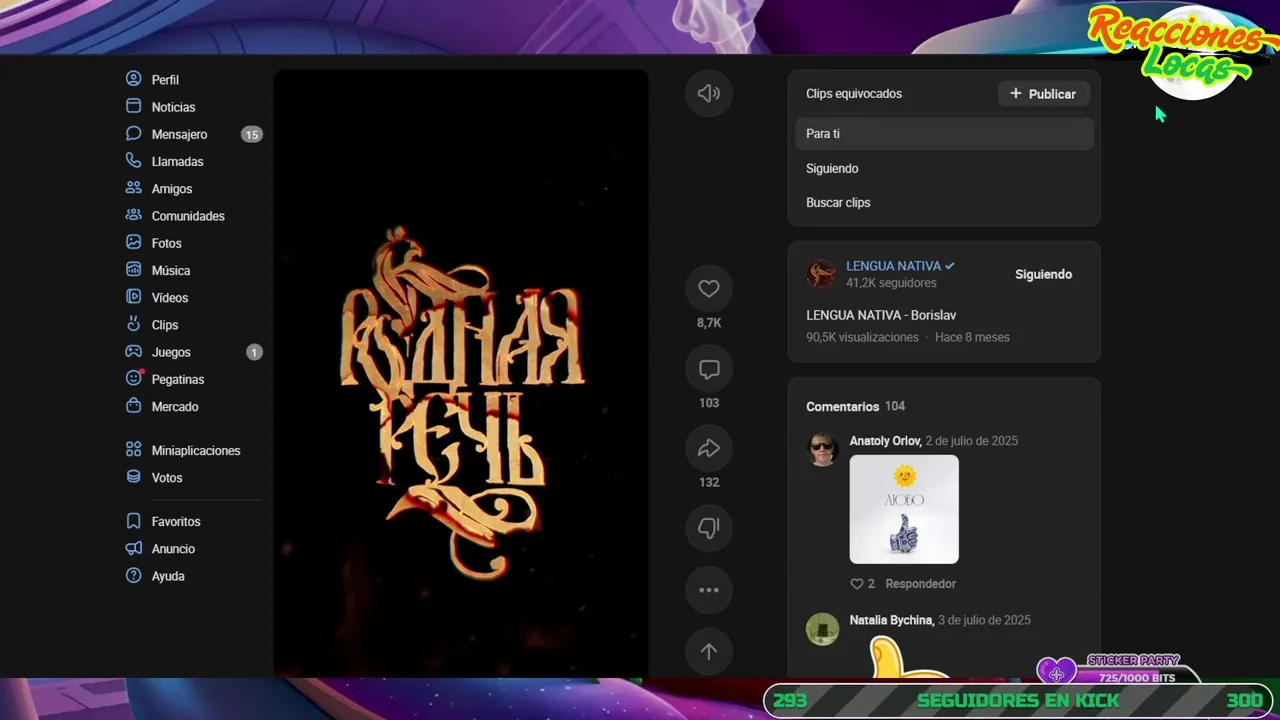Click the Comunidades label in sidebar

click(x=188, y=216)
